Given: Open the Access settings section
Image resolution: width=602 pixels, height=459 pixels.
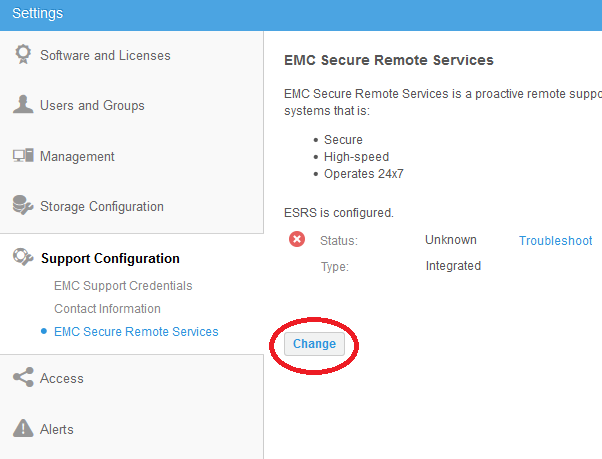Looking at the screenshot, I should (62, 378).
